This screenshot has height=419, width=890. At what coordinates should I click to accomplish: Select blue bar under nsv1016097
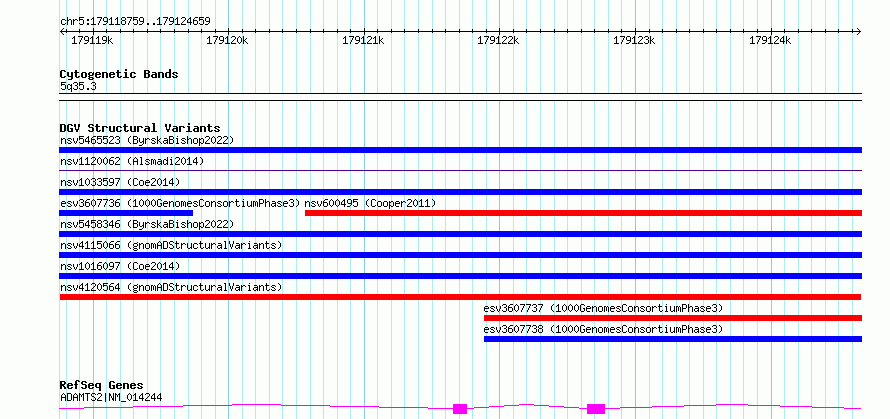460,276
